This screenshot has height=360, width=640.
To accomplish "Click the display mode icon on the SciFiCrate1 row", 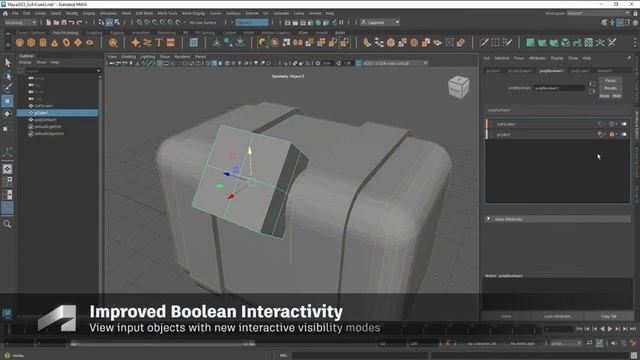I will (611, 124).
